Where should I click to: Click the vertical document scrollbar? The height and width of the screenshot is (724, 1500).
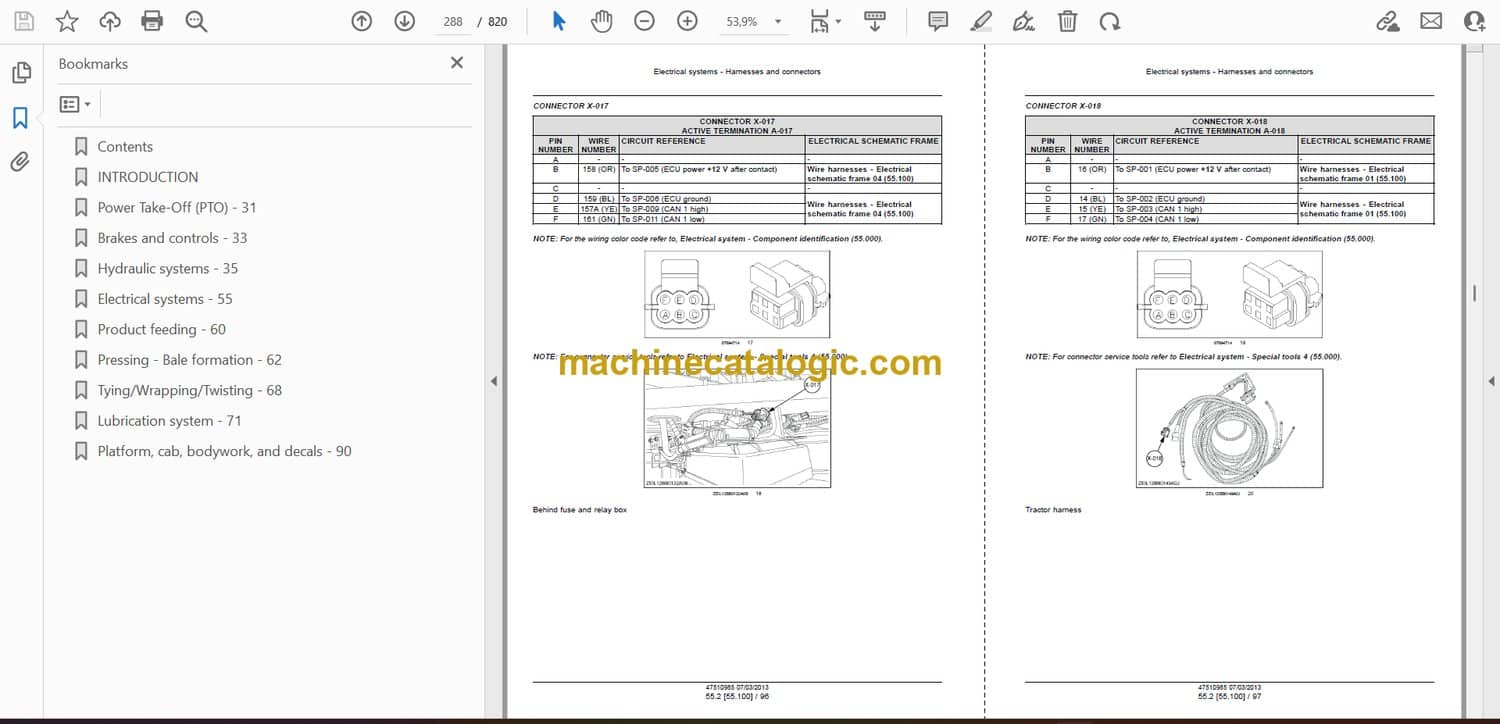pos(1474,293)
